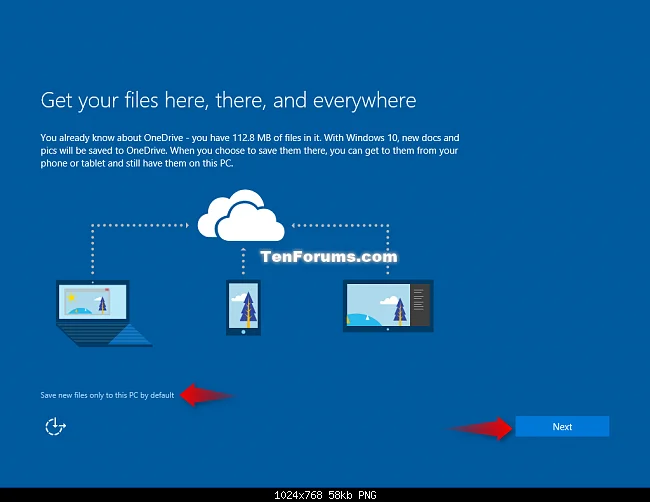Open the Ease of Access icon
The width and height of the screenshot is (650, 502).
(x=55, y=427)
